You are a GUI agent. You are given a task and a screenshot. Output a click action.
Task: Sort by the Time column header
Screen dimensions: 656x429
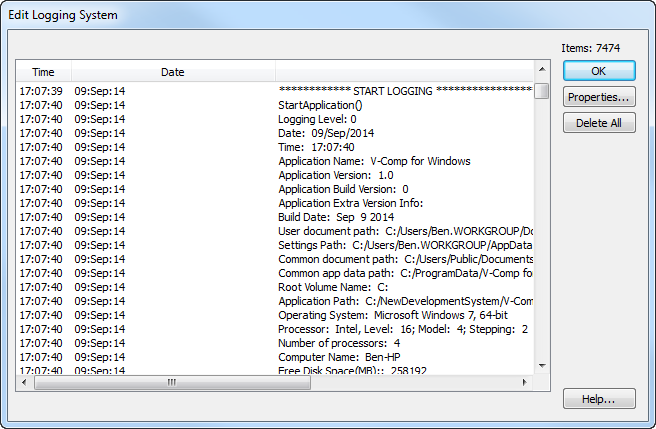pyautogui.click(x=43, y=72)
